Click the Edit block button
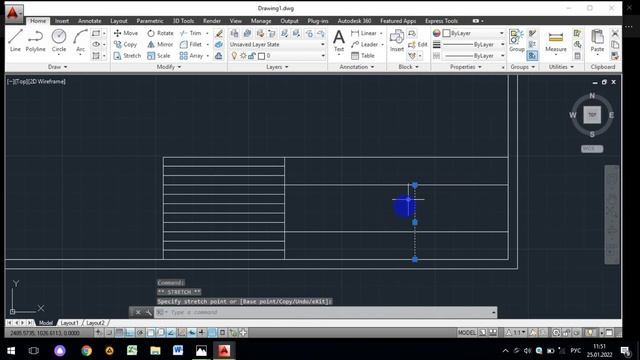Viewport: 640px width, 360px height. pos(418,44)
